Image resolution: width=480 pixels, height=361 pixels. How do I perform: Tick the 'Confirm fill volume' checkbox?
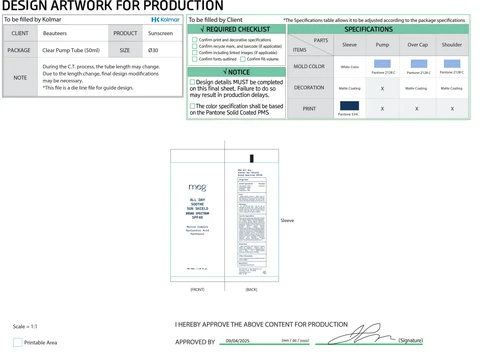pos(243,59)
